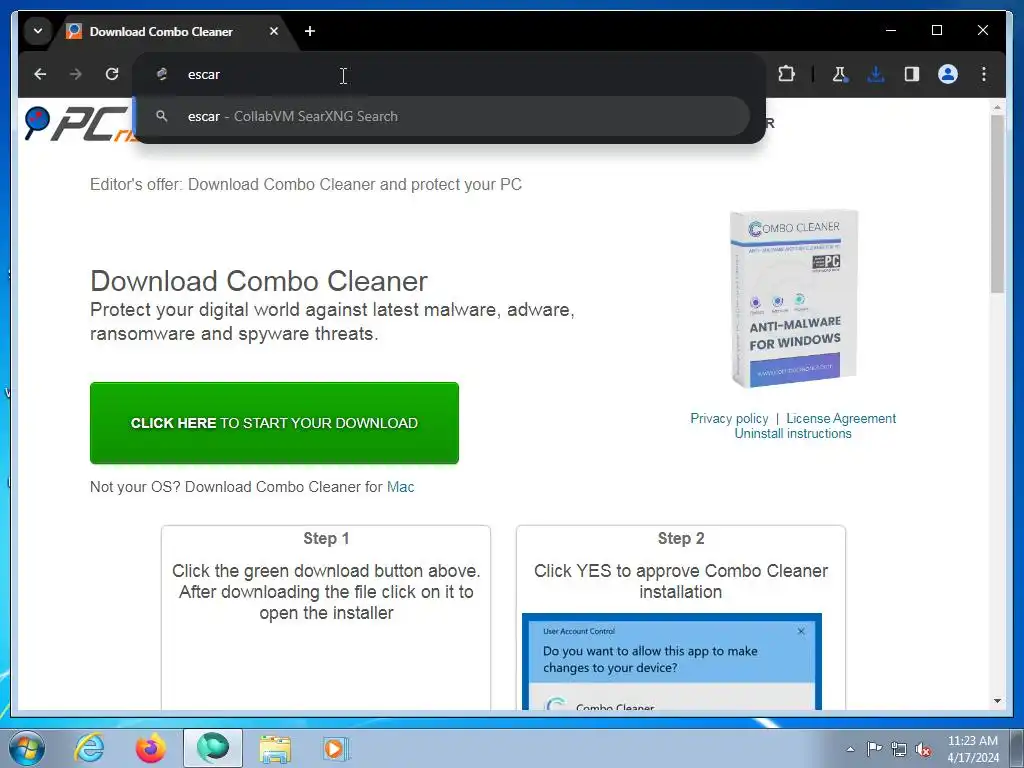Open the Chrome Labs flask icon
Viewport: 1024px width, 768px height.
coord(840,74)
